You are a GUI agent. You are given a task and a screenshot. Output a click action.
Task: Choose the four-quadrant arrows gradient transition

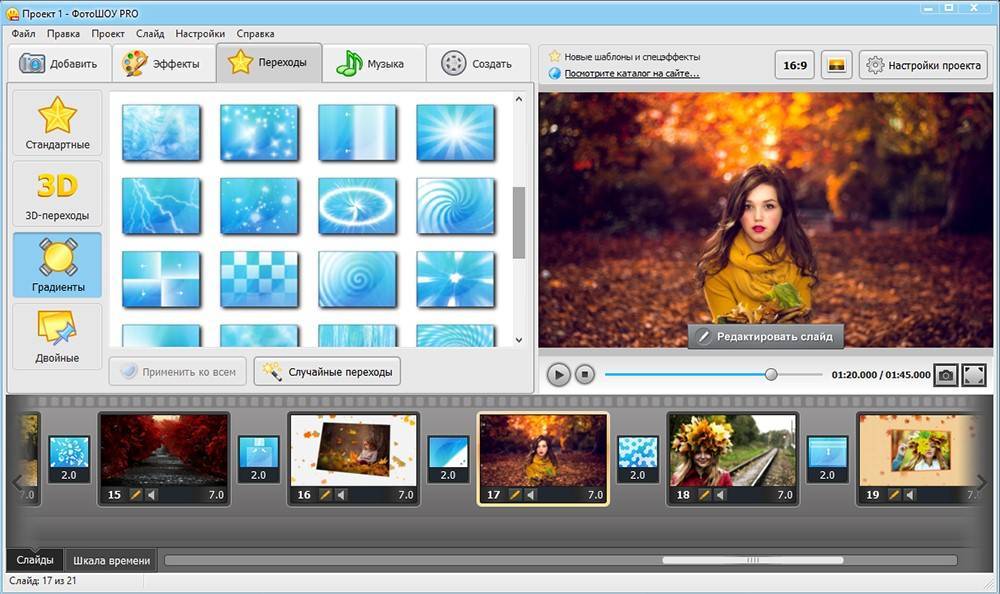tap(161, 279)
